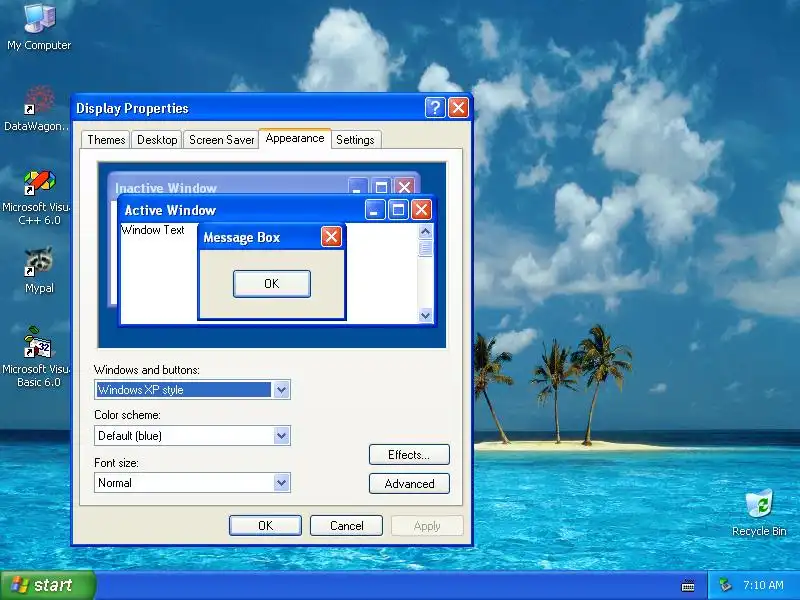Click the Active Window preview minimize icon

pos(374,210)
